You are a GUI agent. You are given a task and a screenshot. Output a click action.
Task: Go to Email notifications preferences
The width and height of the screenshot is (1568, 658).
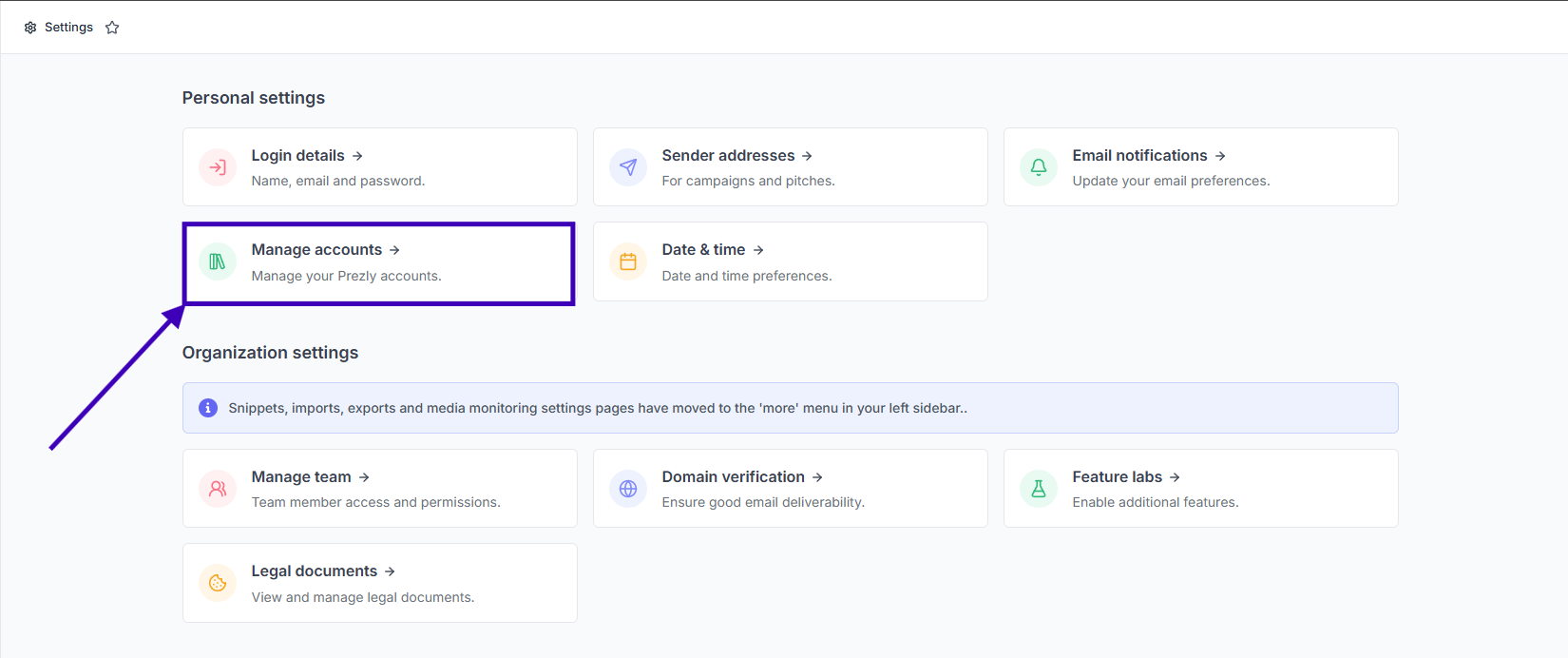(x=1139, y=155)
